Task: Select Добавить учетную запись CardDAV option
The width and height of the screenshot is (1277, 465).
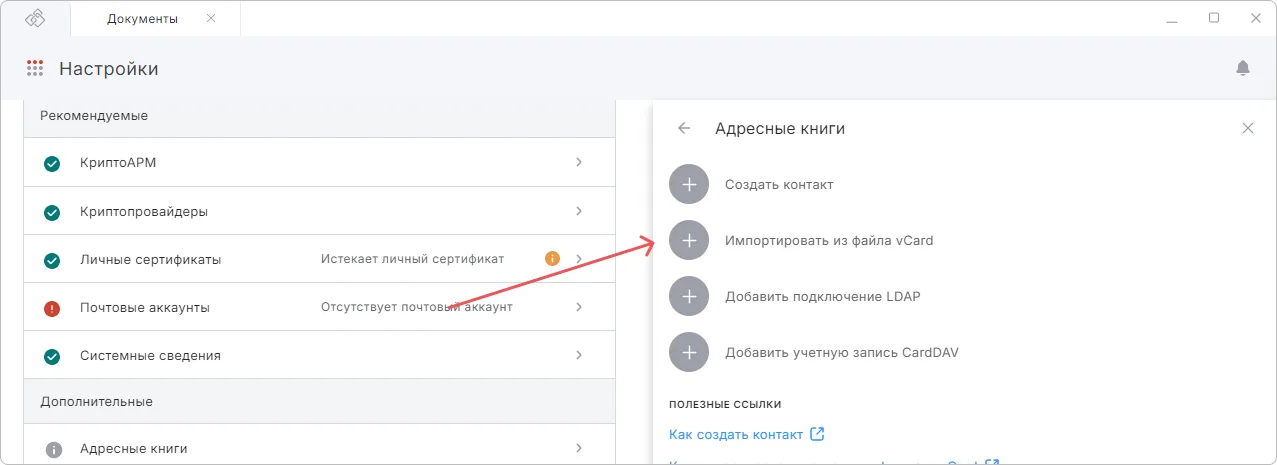Action: point(842,352)
